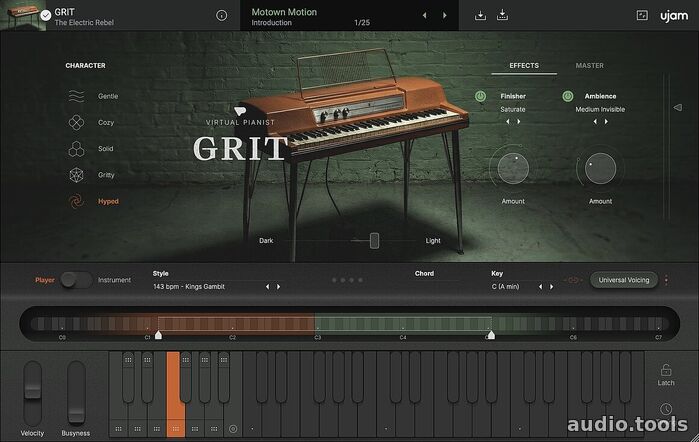Click the Gentle character wave icon

[x=76, y=96]
